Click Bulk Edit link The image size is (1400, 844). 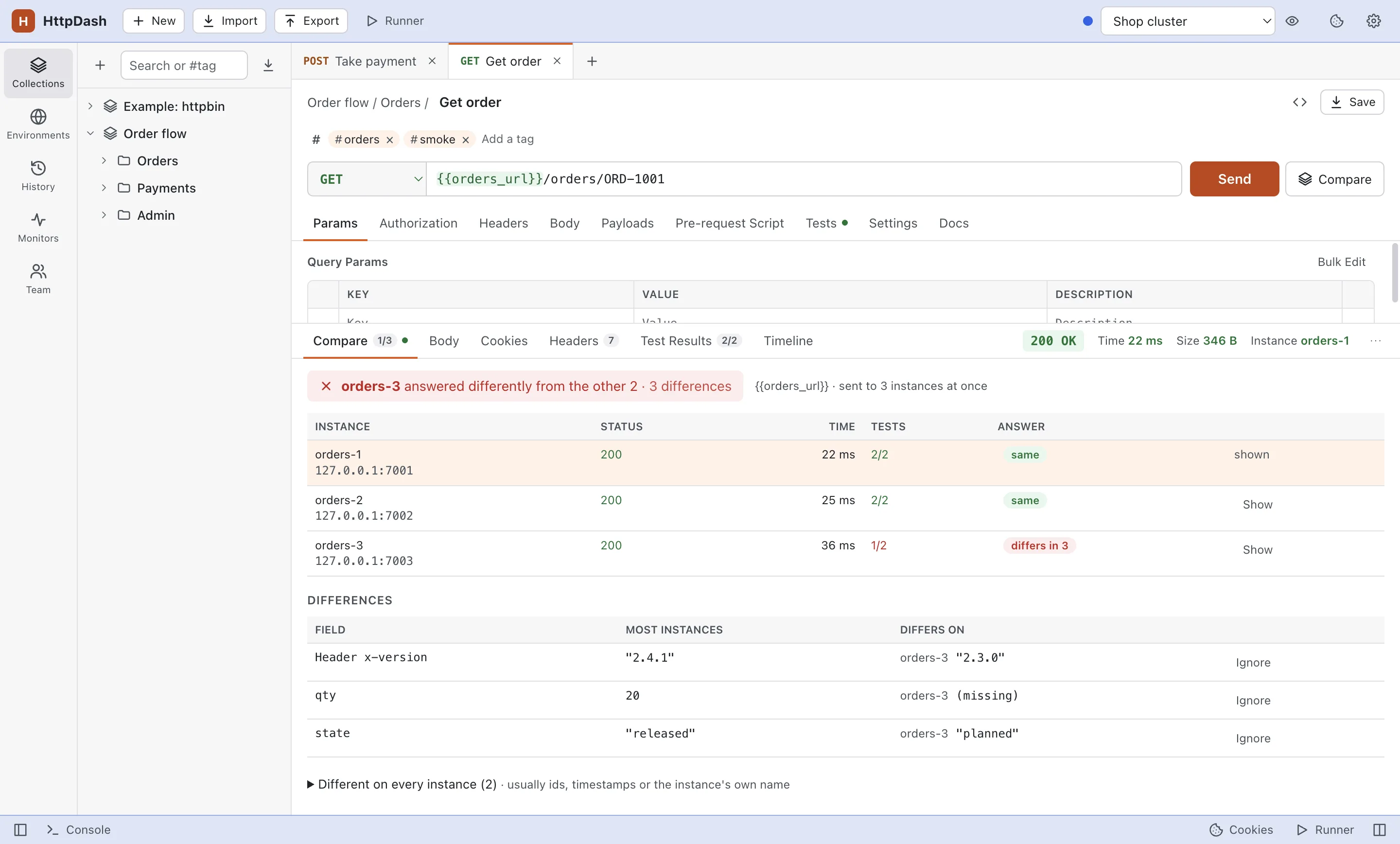pos(1342,262)
